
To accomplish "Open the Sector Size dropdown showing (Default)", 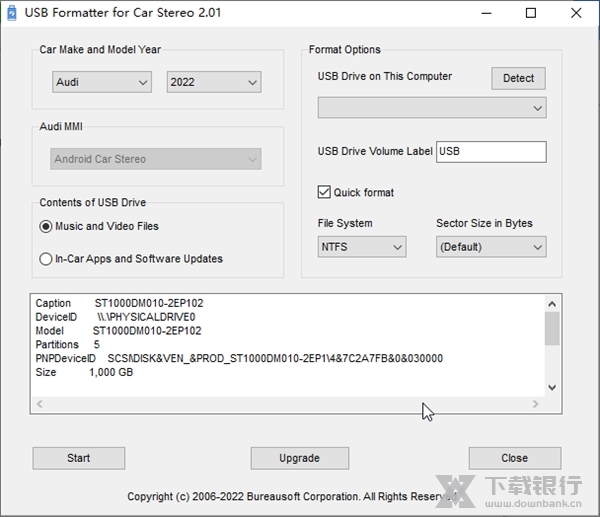I will (x=491, y=247).
